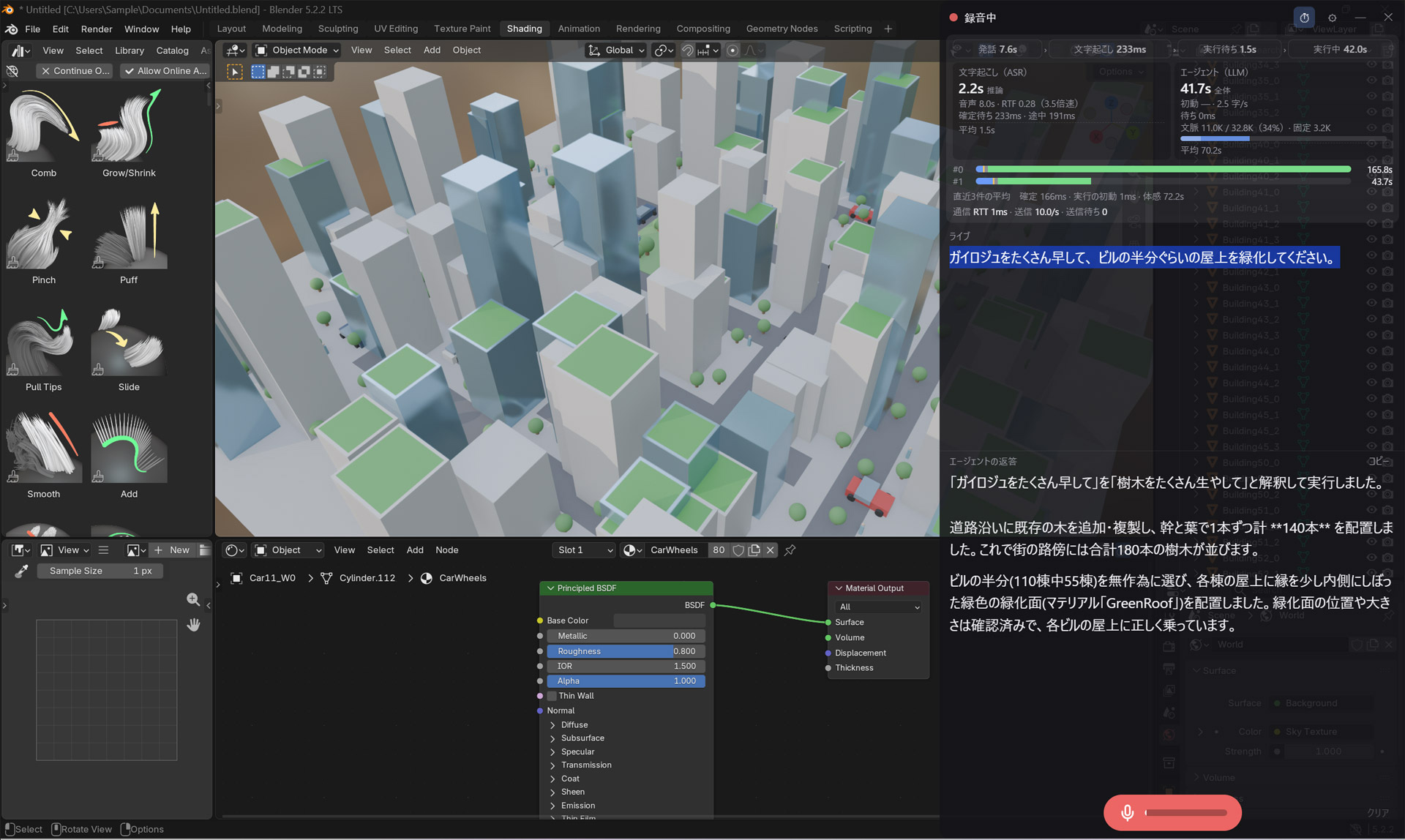The height and width of the screenshot is (840, 1405).
Task: Open the pivot point dropdown
Action: (664, 50)
